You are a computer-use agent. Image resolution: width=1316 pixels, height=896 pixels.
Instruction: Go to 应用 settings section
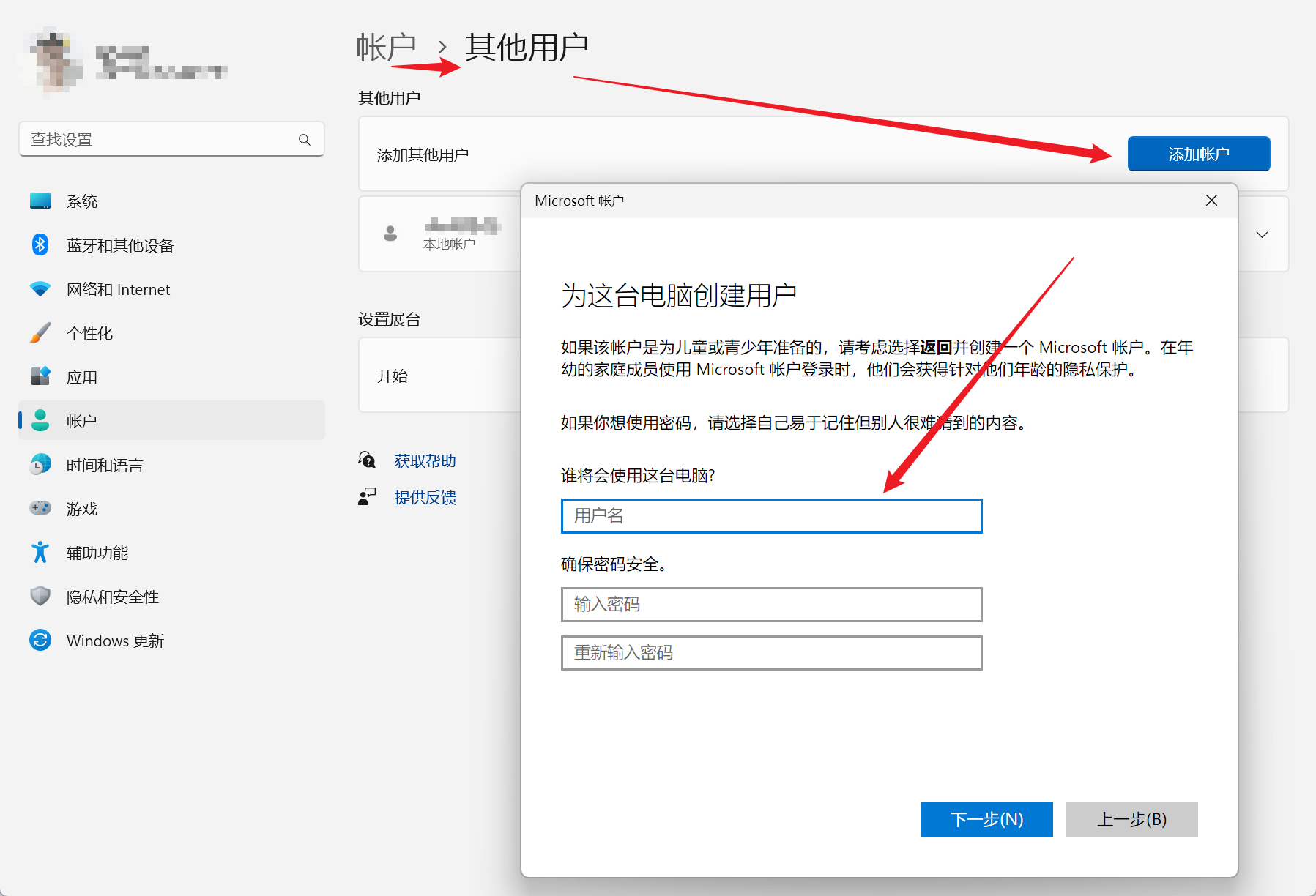pyautogui.click(x=82, y=377)
